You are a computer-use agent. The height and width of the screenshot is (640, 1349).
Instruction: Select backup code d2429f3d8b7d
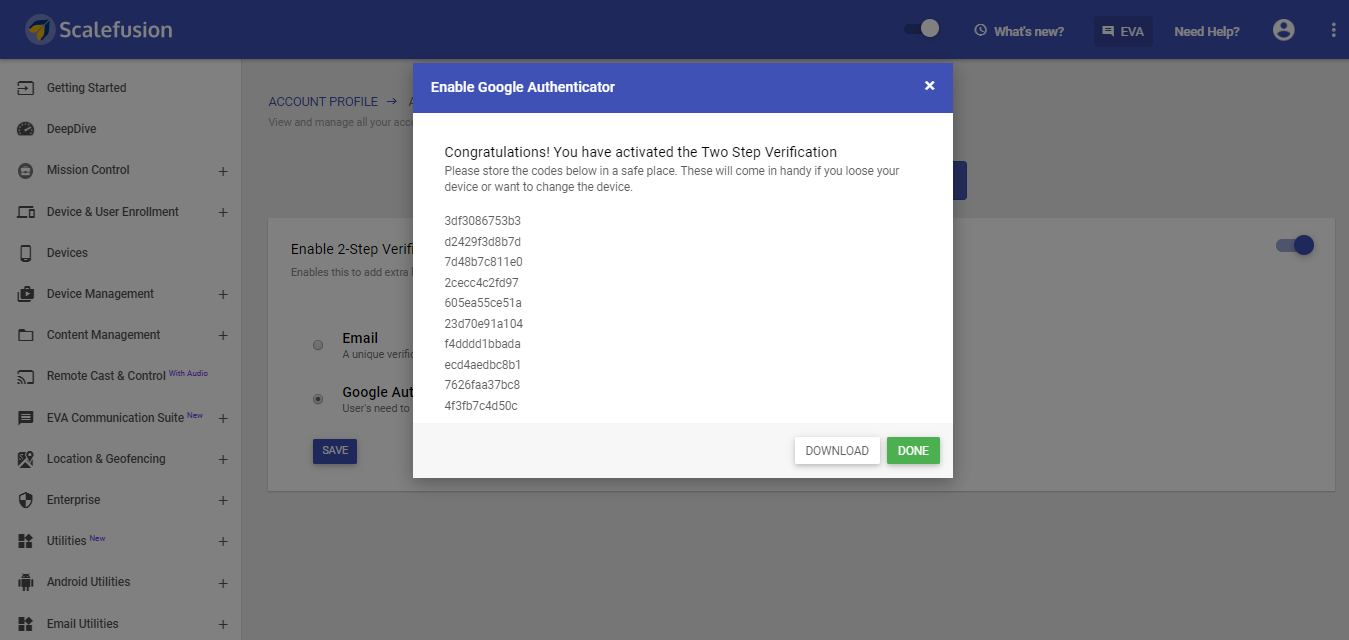pyautogui.click(x=483, y=242)
